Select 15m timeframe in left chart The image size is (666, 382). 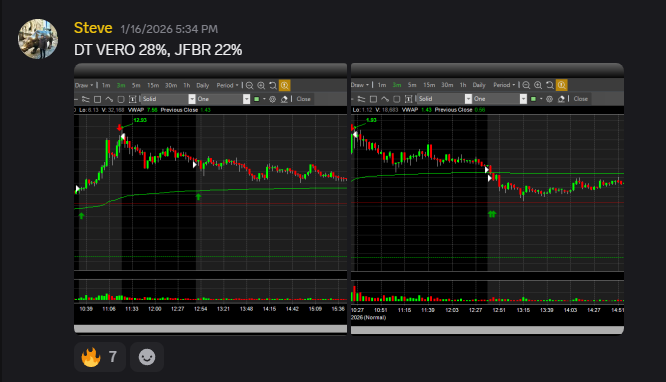pos(153,85)
